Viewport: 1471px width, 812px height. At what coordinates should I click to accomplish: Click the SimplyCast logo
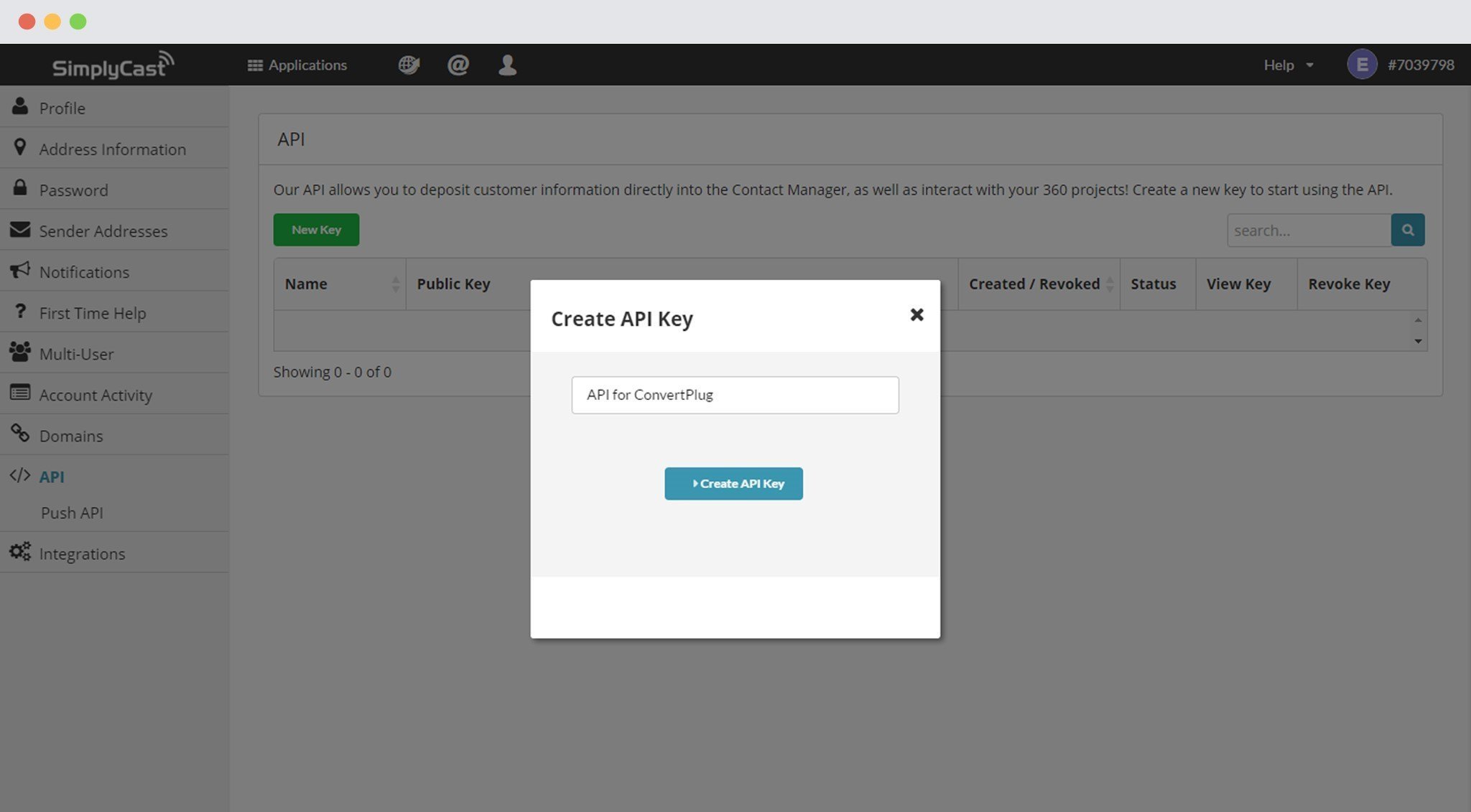point(113,65)
